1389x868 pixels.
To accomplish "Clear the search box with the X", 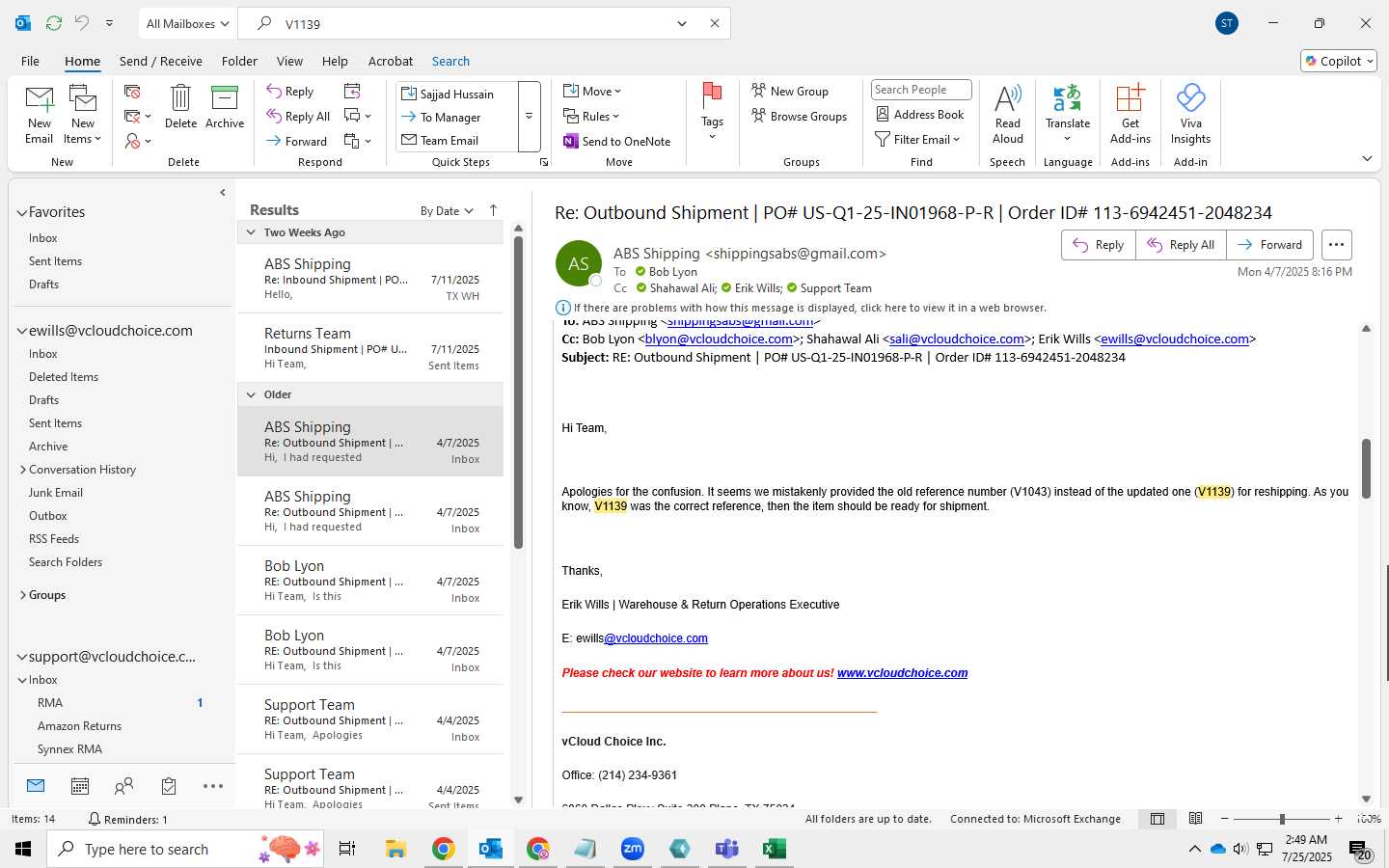I will point(715,23).
